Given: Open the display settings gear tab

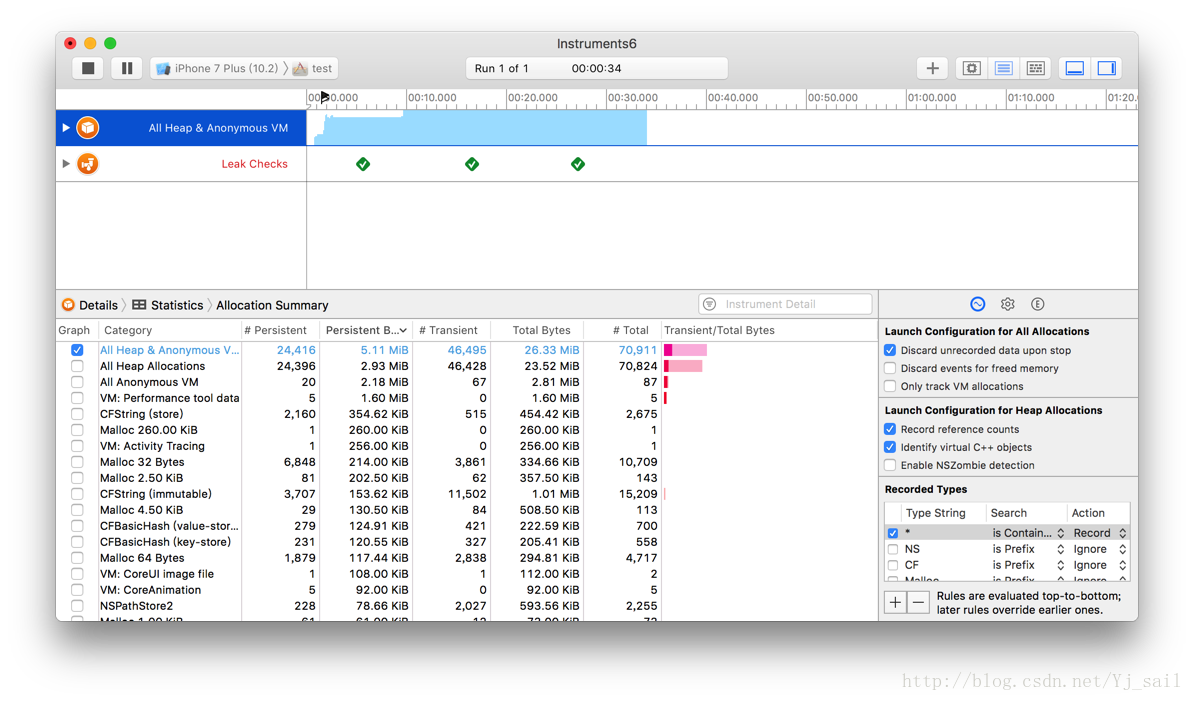Looking at the screenshot, I should [1007, 304].
